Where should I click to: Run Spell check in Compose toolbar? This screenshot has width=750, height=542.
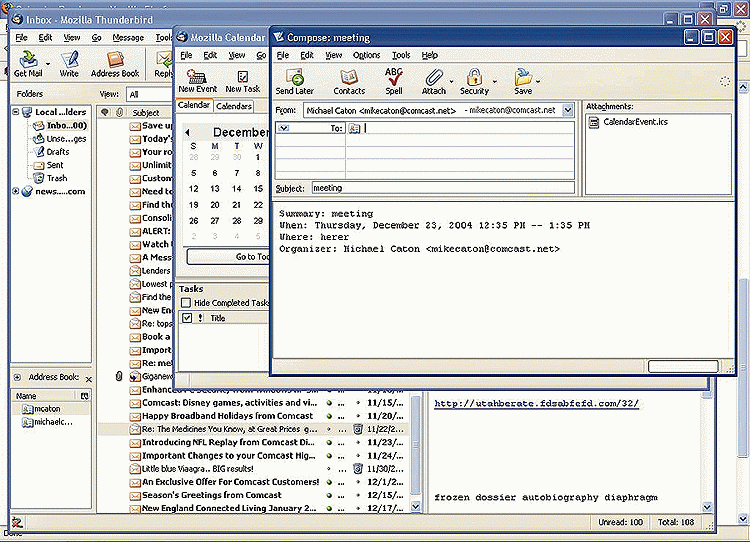pyautogui.click(x=394, y=80)
